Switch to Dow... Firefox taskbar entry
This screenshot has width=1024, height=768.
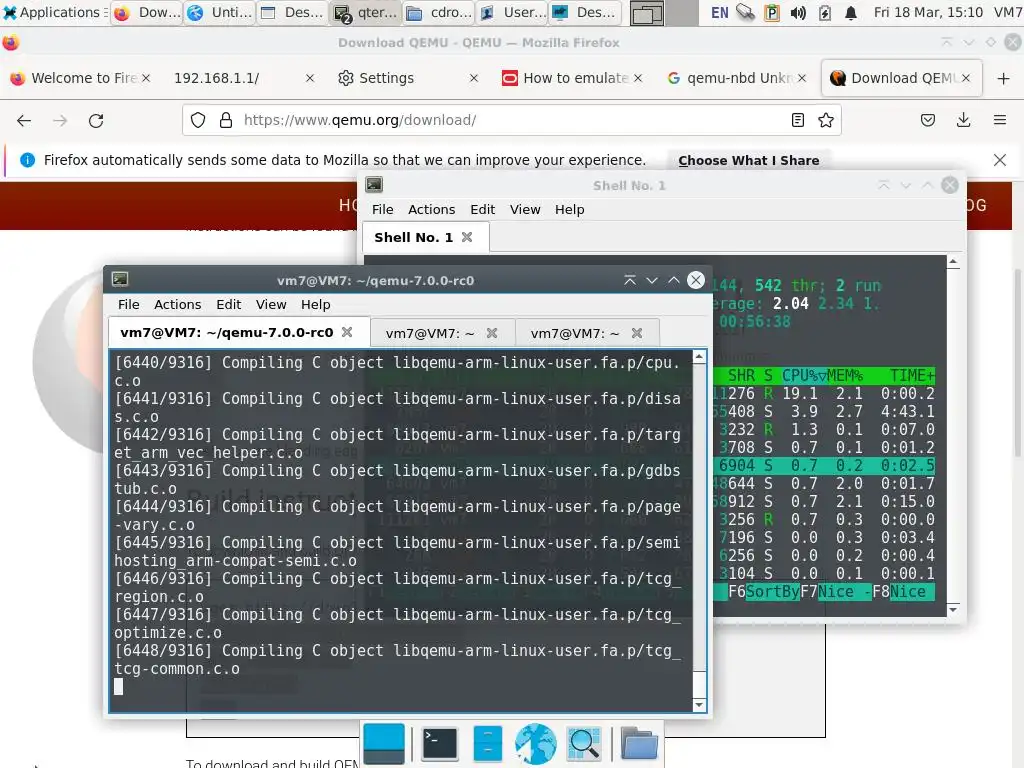(147, 12)
